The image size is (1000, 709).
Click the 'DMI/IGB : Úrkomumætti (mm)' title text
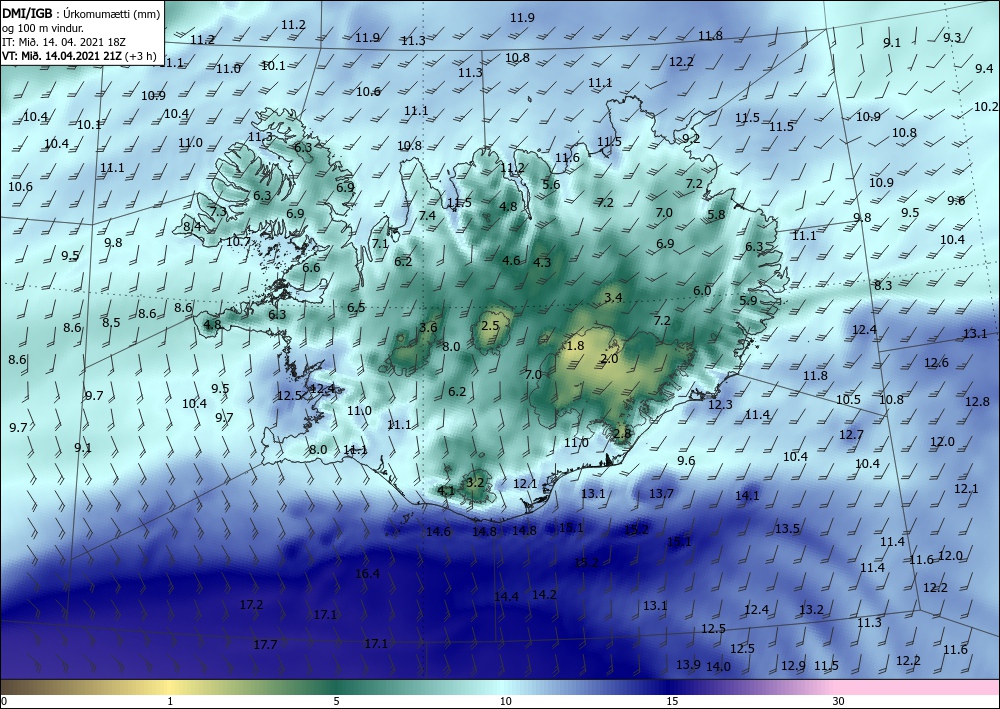(x=81, y=14)
